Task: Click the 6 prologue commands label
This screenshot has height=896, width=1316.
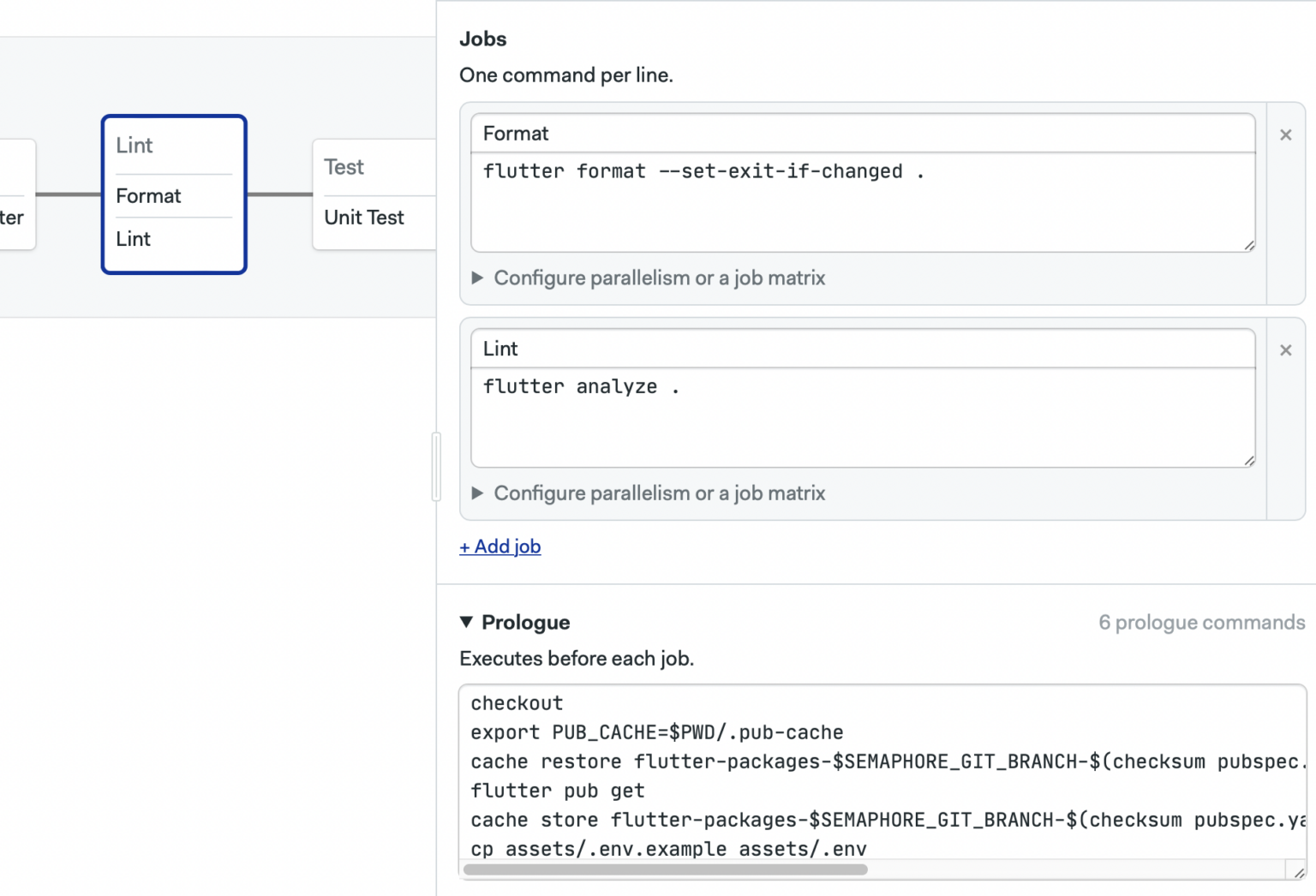Action: tap(1202, 622)
